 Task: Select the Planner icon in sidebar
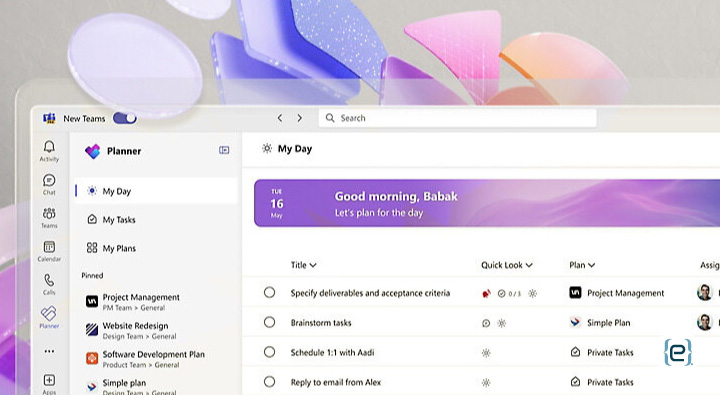49,313
